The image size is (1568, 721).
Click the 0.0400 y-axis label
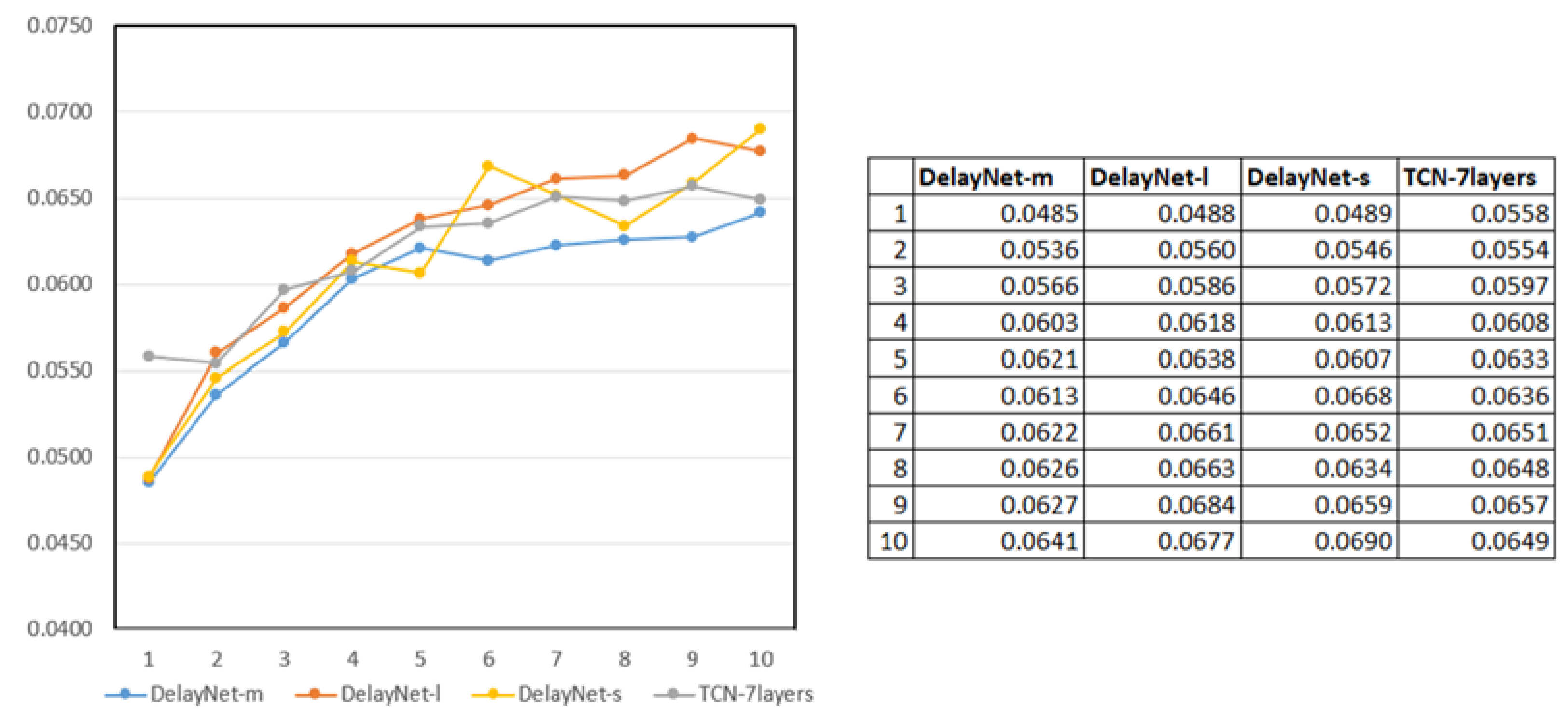[60, 628]
